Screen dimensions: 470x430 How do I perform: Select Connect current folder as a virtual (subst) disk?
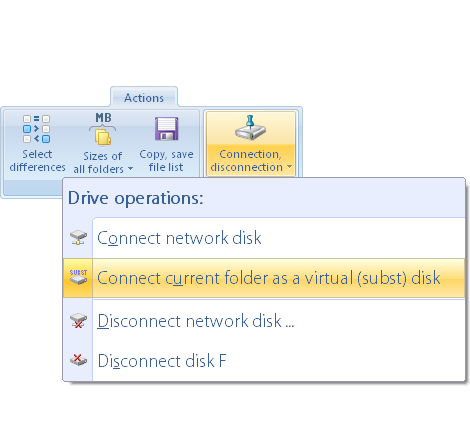click(264, 278)
